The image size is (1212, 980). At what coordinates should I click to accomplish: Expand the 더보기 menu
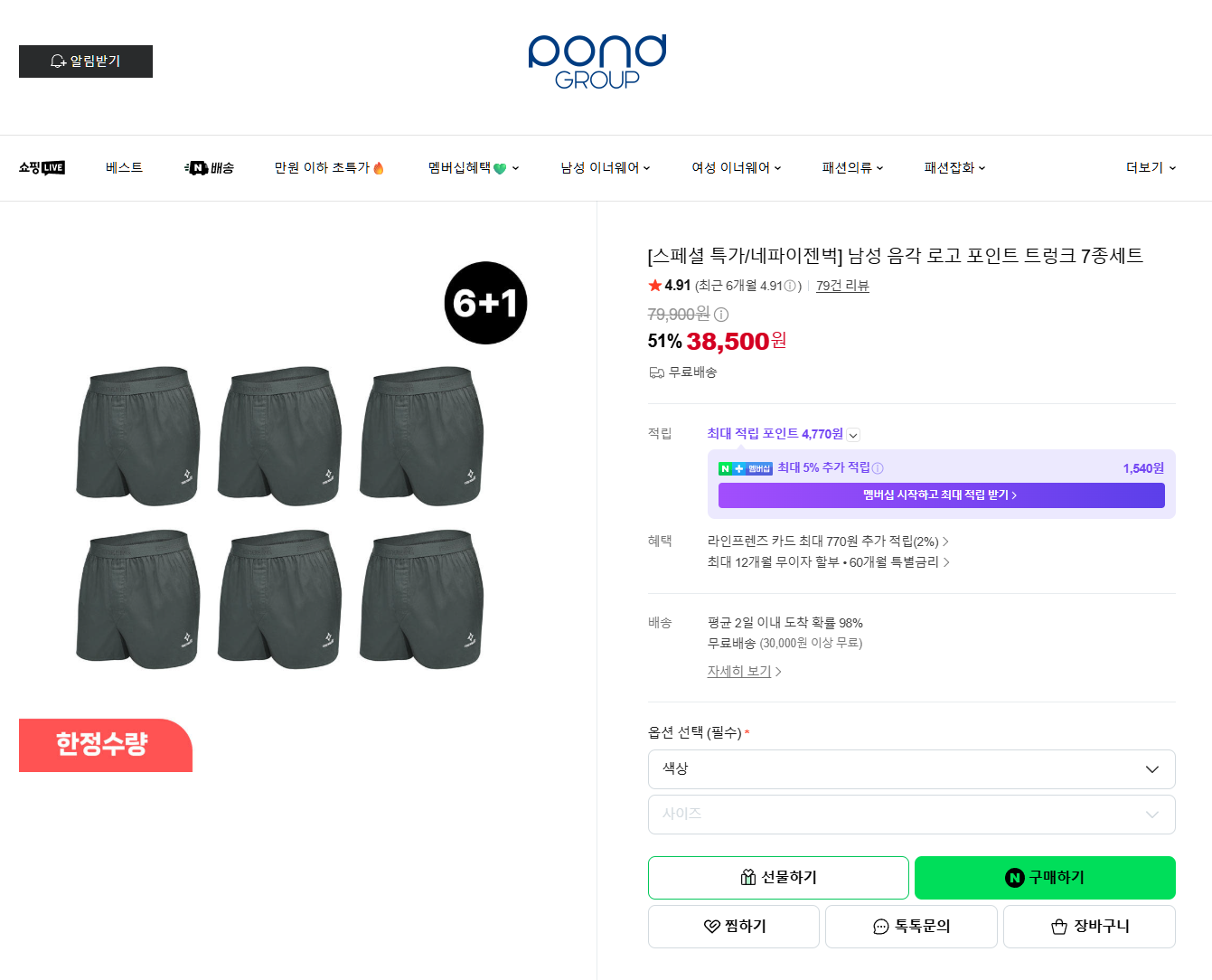pyautogui.click(x=1151, y=167)
